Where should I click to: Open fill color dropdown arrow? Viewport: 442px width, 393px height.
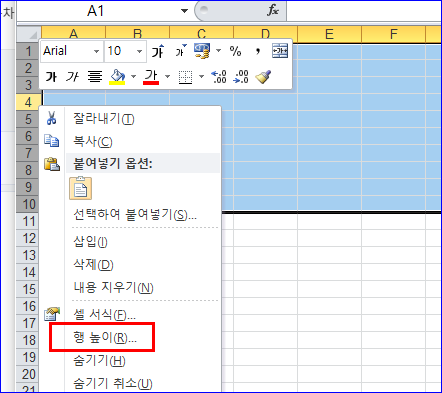tap(133, 77)
